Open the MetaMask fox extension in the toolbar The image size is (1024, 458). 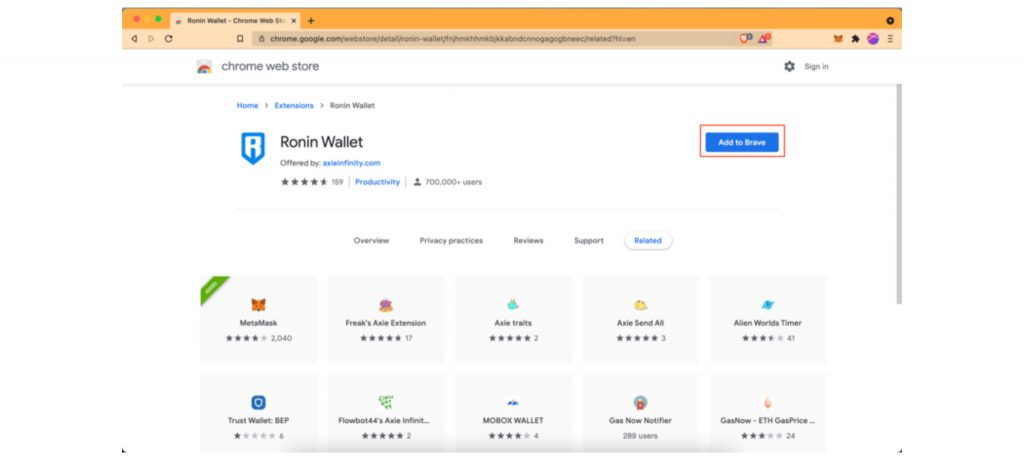point(839,39)
